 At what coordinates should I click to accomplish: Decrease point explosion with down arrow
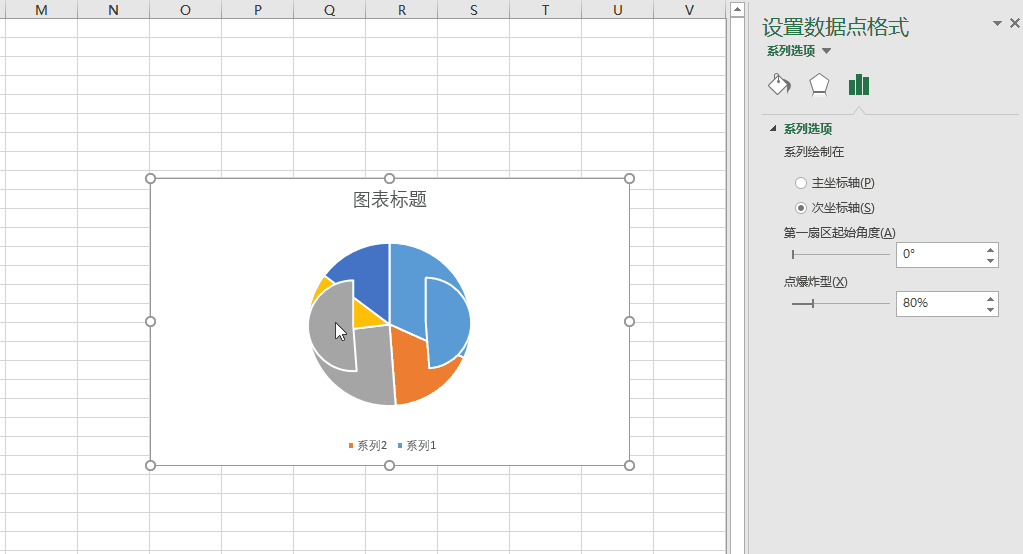coord(990,309)
